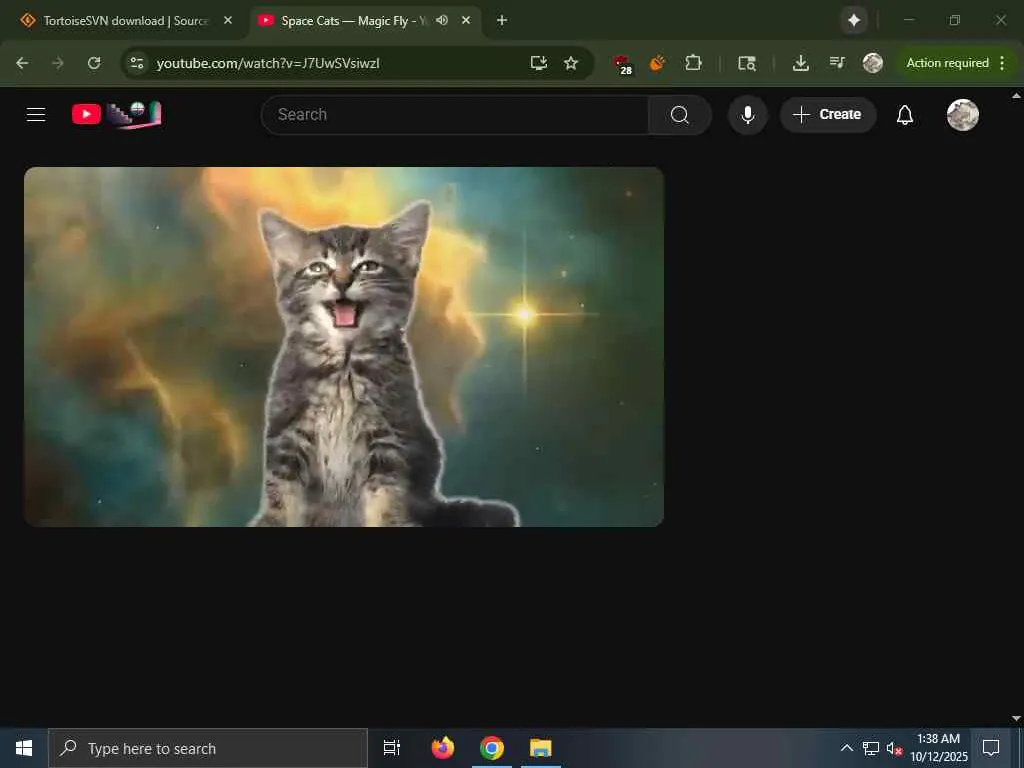Viewport: 1024px width, 768px height.
Task: Open File Explorer from the taskbar
Action: 541,748
